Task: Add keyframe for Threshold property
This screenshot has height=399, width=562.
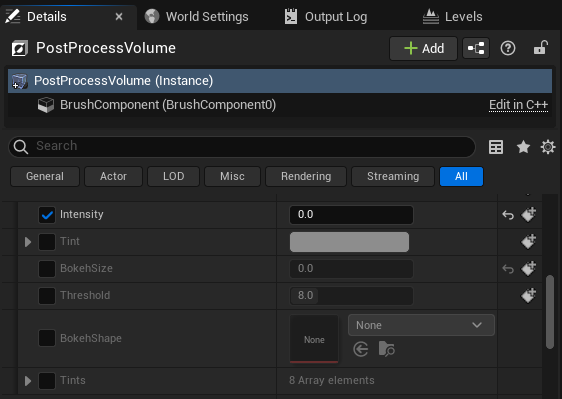Action: [528, 295]
